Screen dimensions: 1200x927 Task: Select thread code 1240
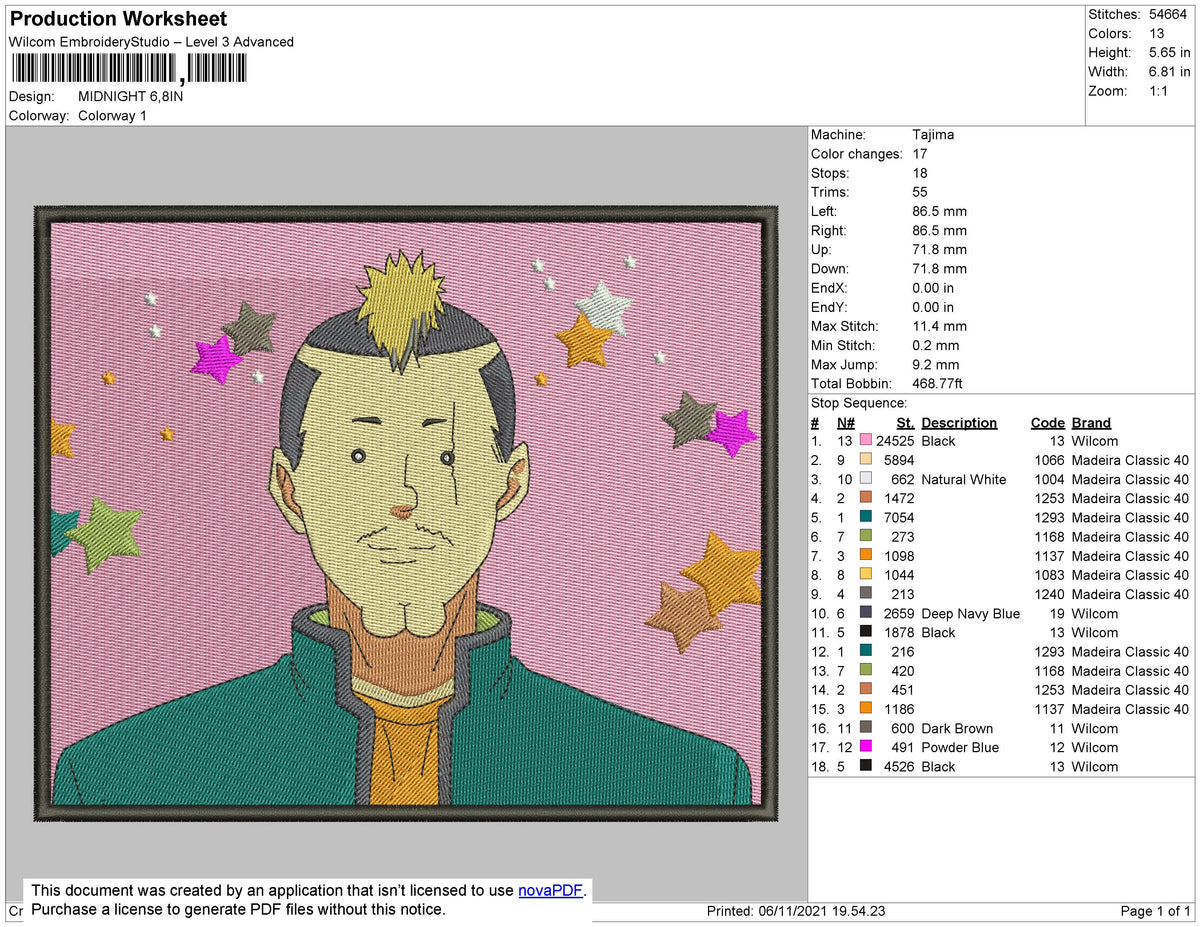pos(1048,594)
